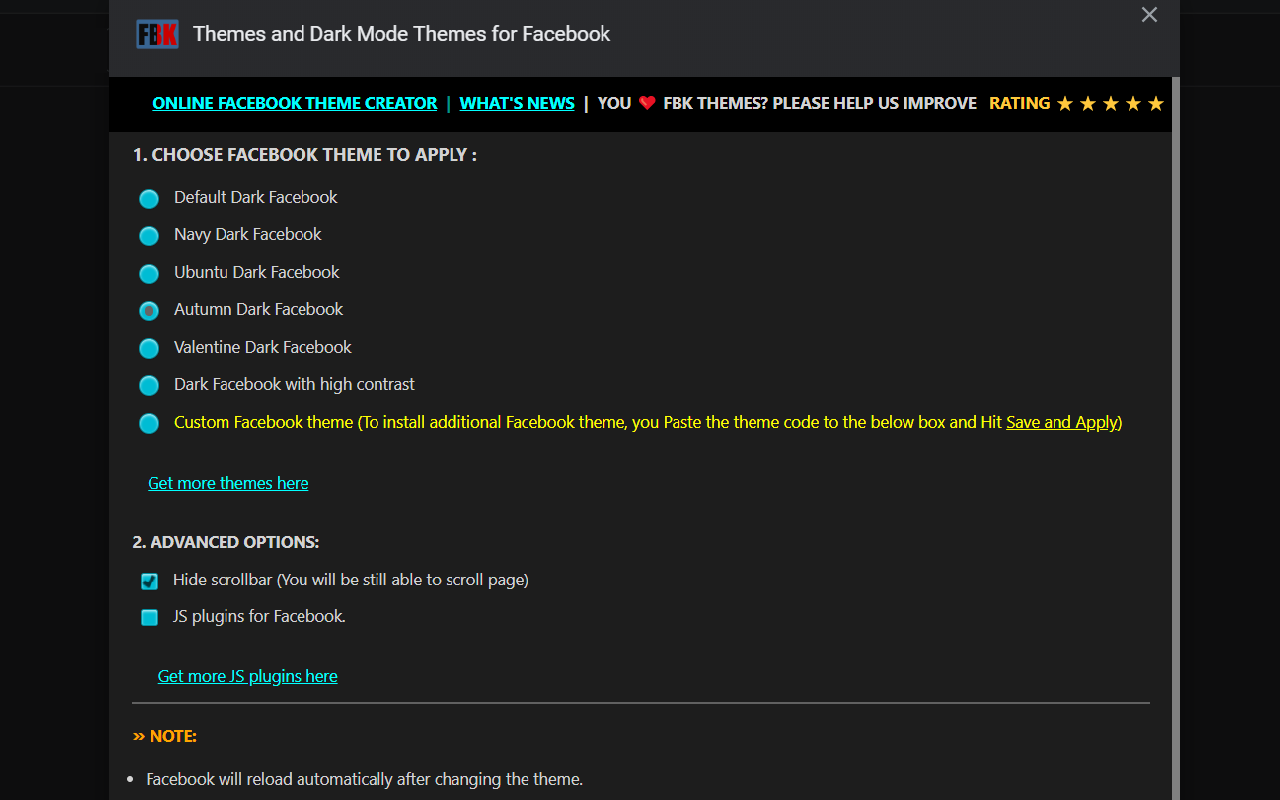Image resolution: width=1280 pixels, height=800 pixels.
Task: Click 'Facebook will reload automatically' note text
Action: 364,779
